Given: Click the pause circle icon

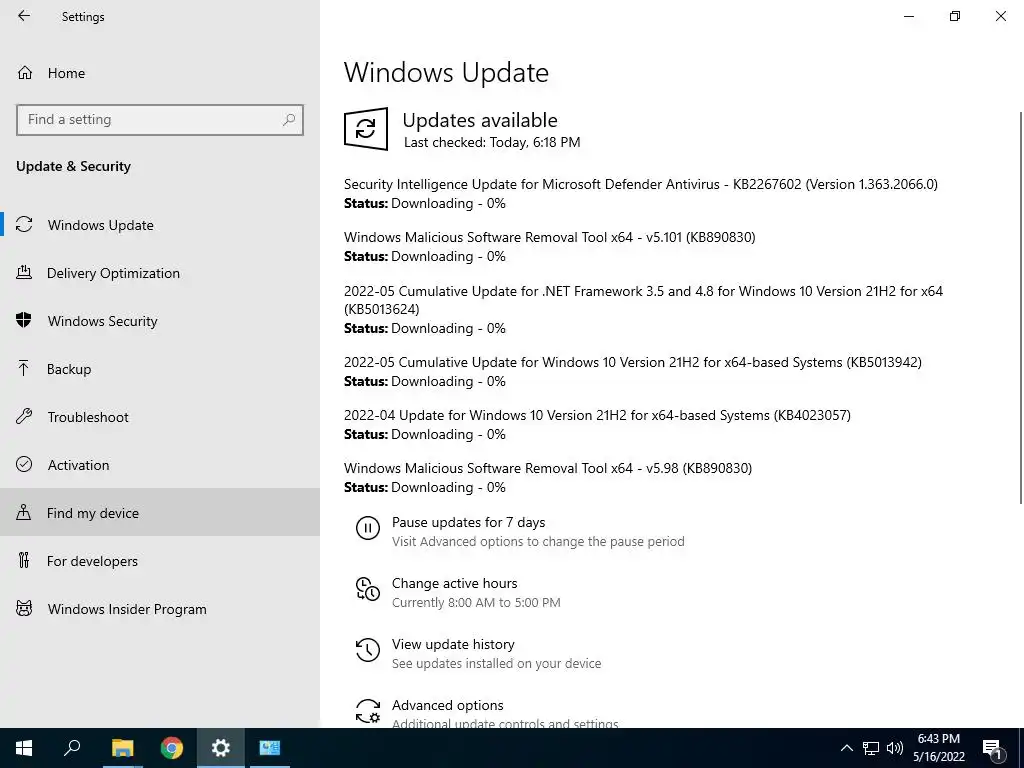Looking at the screenshot, I should (x=368, y=528).
